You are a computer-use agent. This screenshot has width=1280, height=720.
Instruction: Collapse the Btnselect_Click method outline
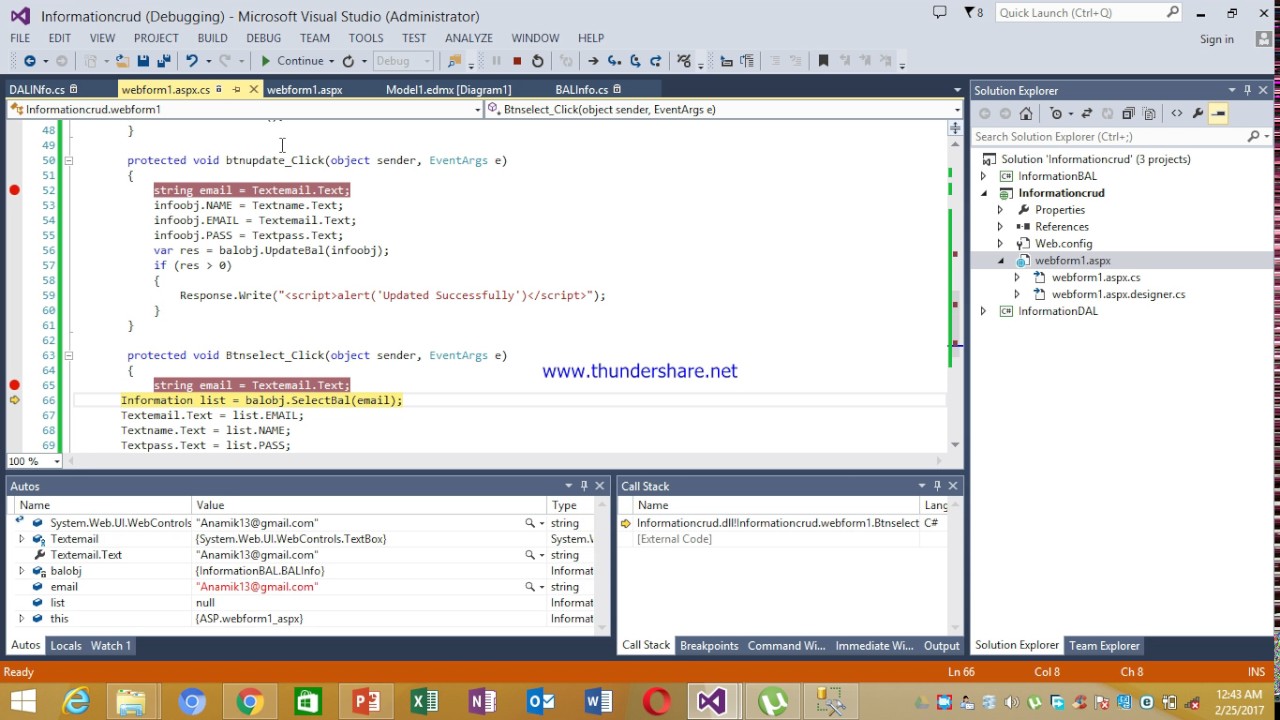pyautogui.click(x=68, y=355)
